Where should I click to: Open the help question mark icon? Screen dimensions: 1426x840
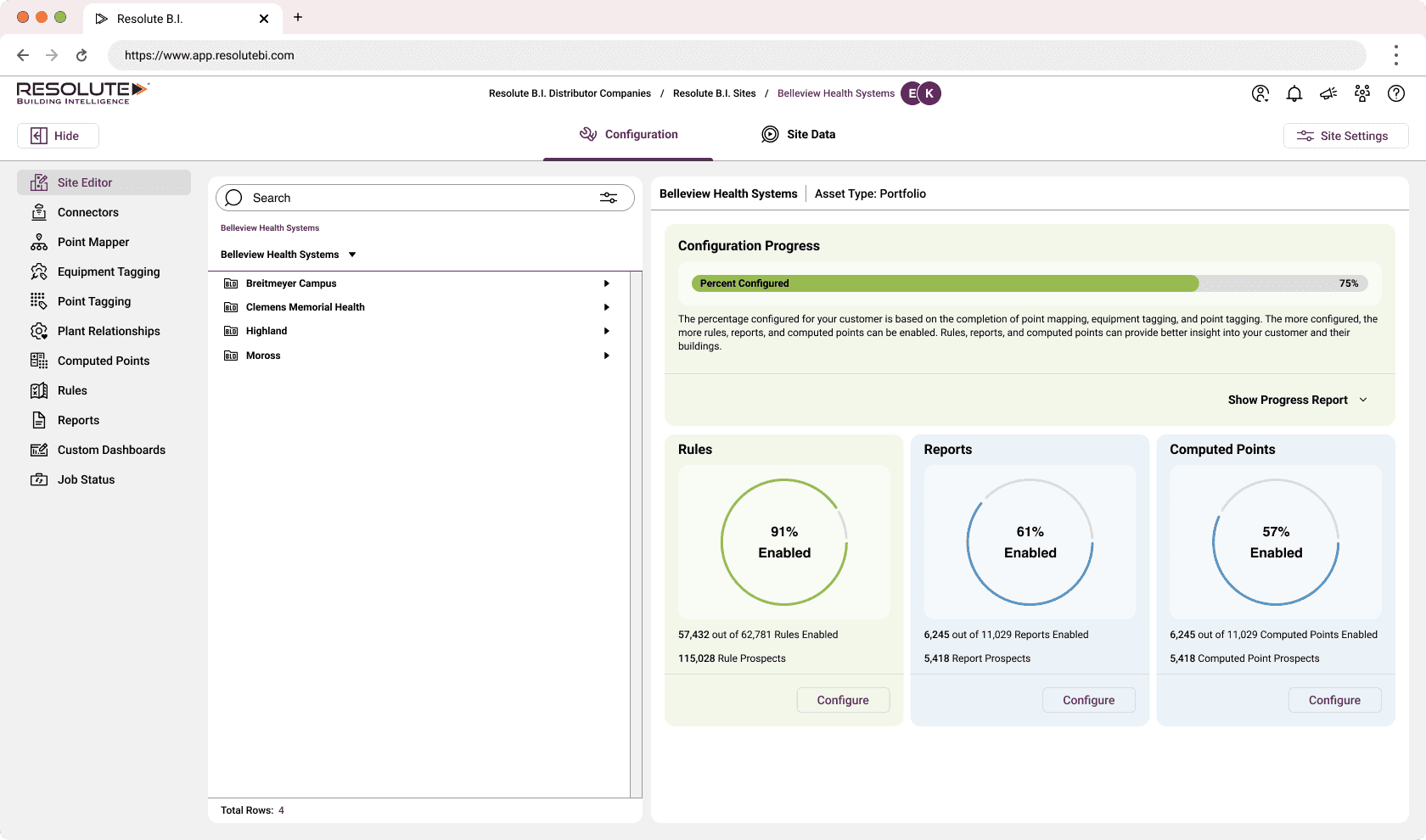(x=1396, y=94)
